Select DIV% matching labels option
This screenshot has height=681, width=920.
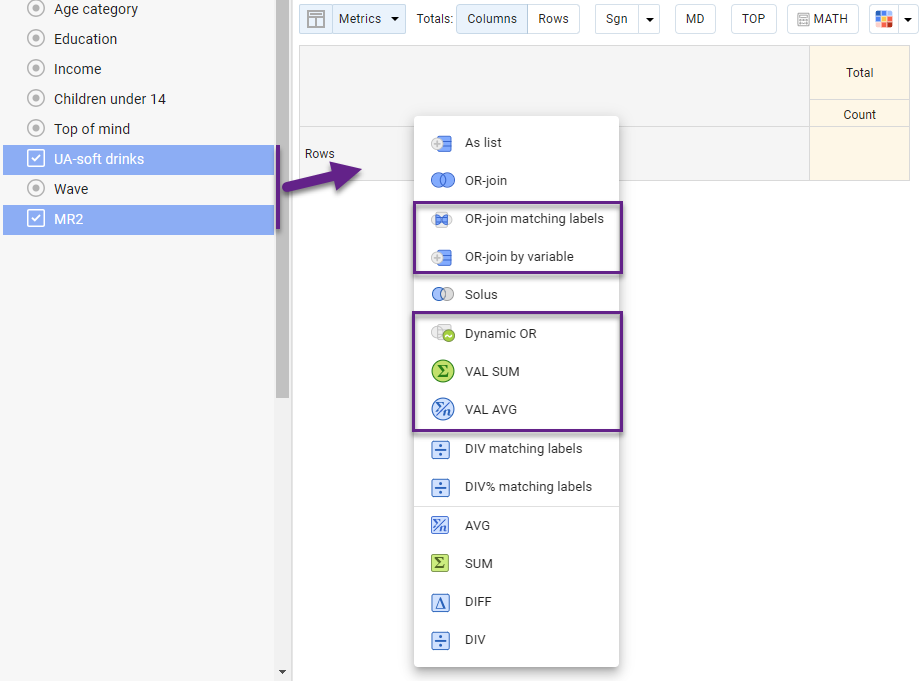pyautogui.click(x=528, y=487)
